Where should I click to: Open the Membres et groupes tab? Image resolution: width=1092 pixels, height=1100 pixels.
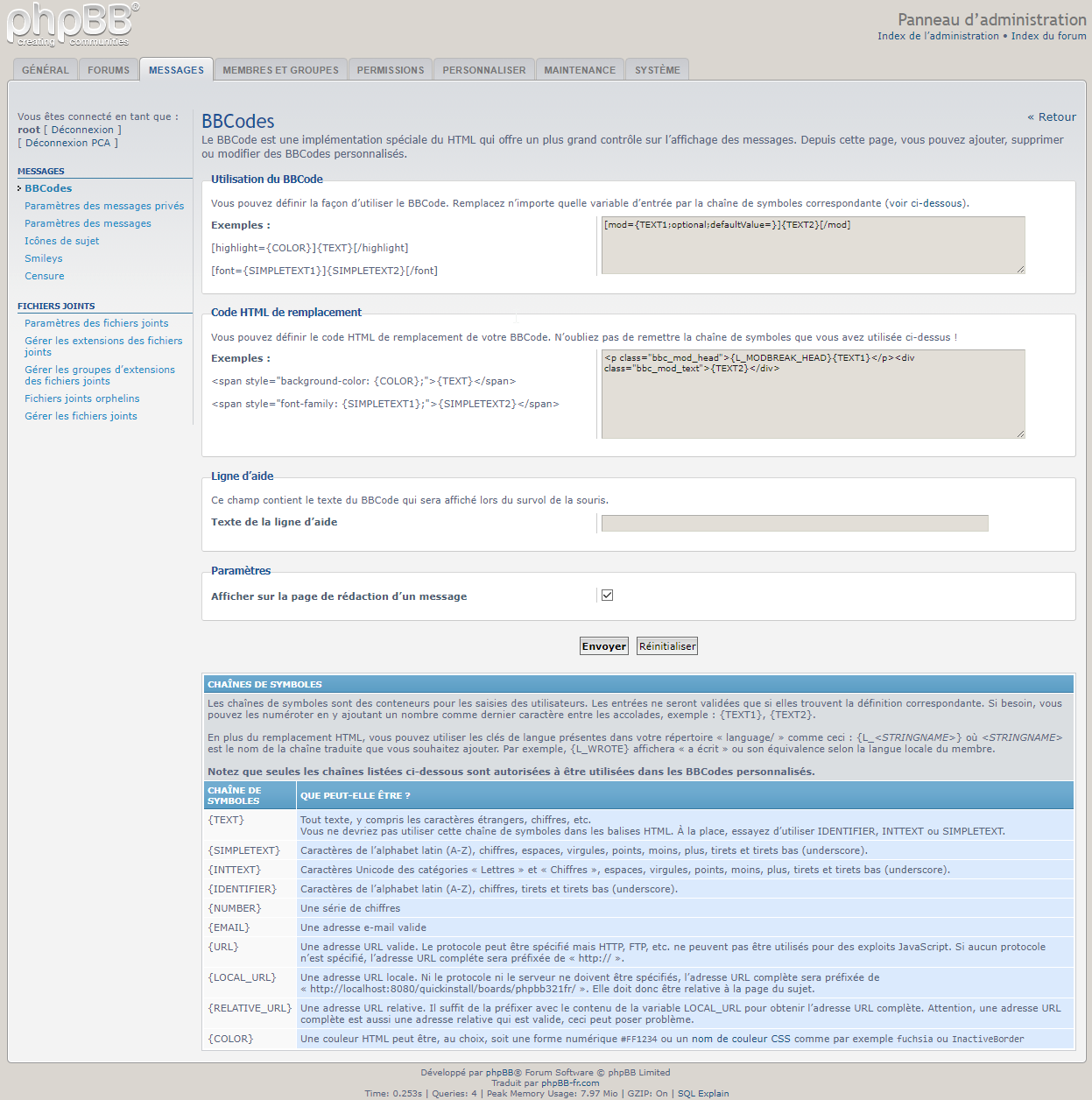280,70
